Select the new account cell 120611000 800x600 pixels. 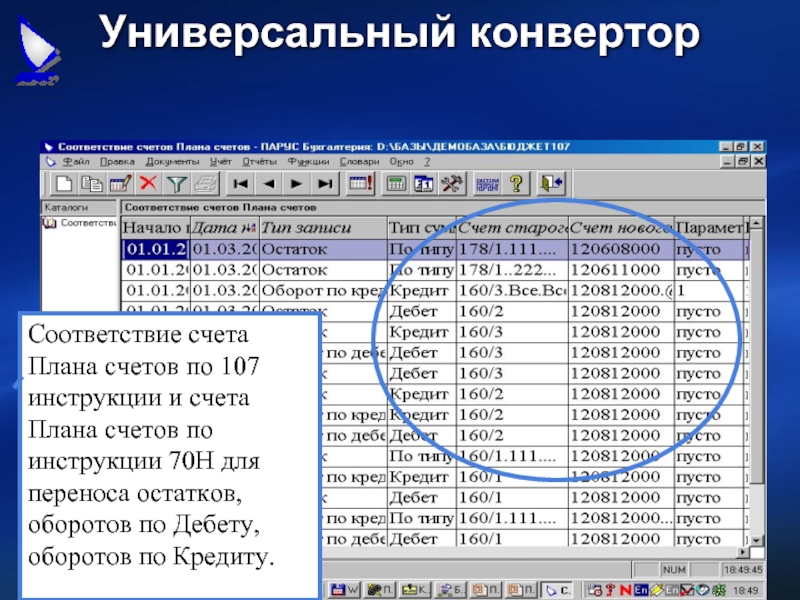tap(621, 270)
